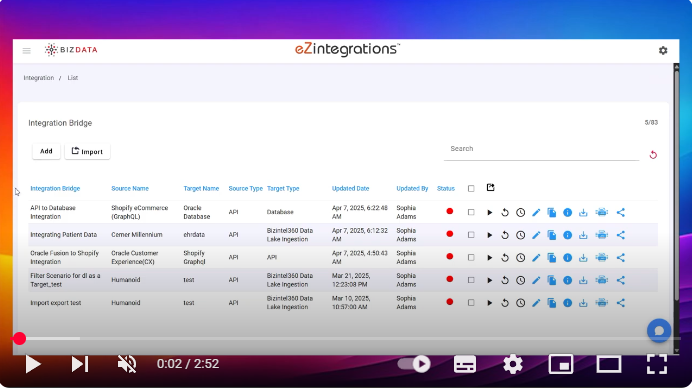692x388 pixels.
Task: Click print icon in Integrating Patient Data row
Action: [x=602, y=235]
